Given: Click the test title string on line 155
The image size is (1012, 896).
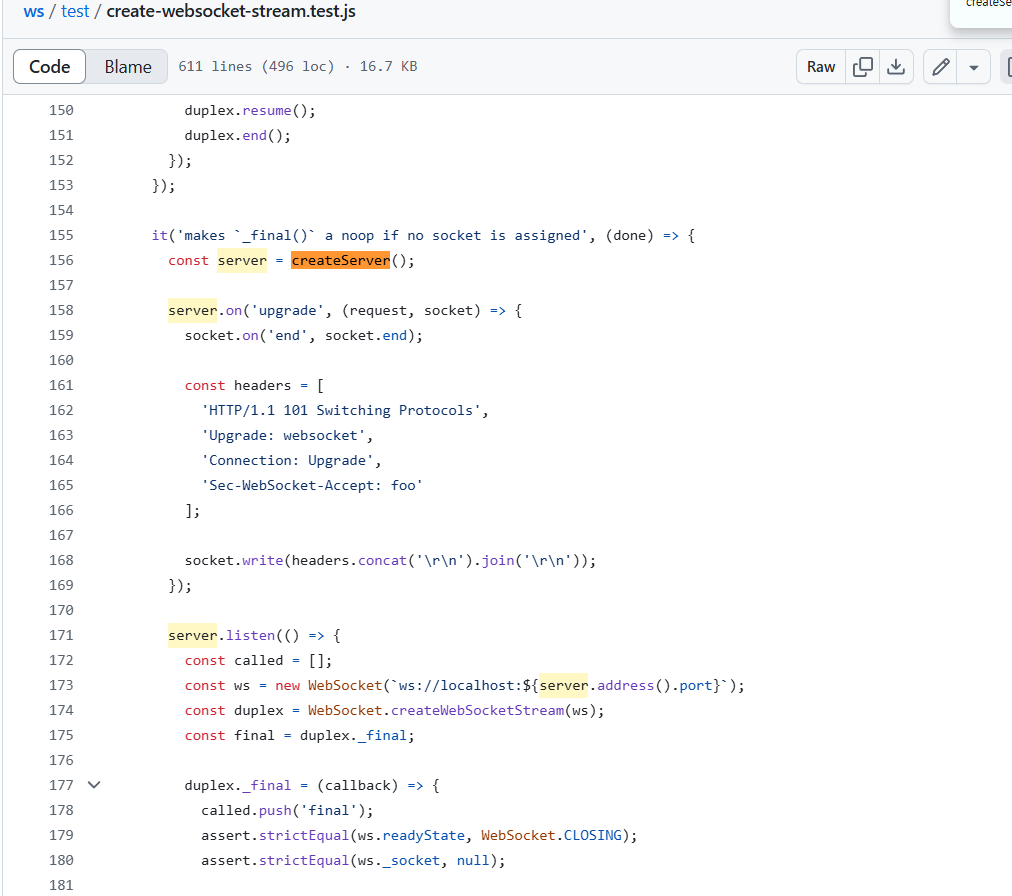Looking at the screenshot, I should pos(382,236).
